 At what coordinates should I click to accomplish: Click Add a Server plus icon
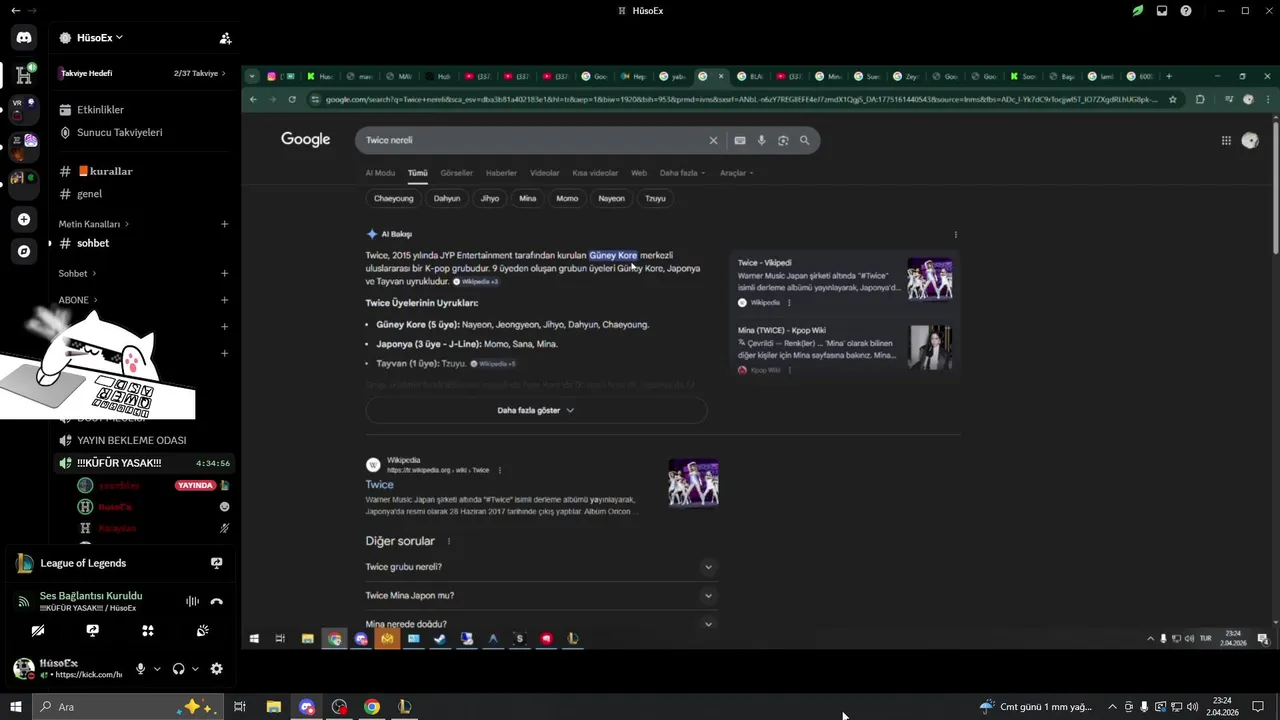click(x=24, y=219)
